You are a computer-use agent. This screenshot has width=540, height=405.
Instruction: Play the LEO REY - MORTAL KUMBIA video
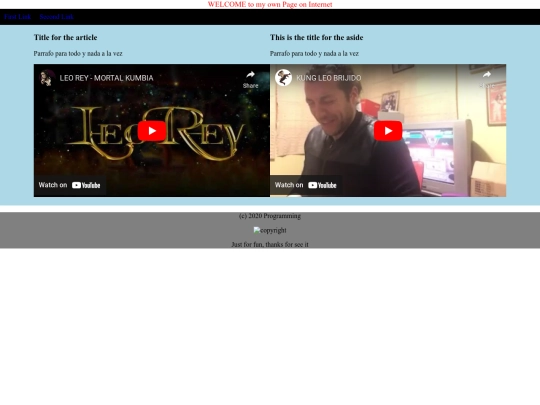[152, 131]
